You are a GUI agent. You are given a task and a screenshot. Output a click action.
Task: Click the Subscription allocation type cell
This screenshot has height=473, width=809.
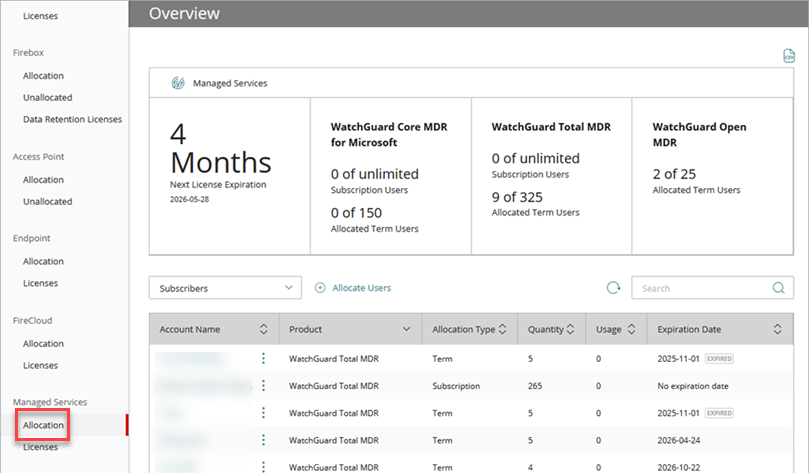(x=456, y=386)
